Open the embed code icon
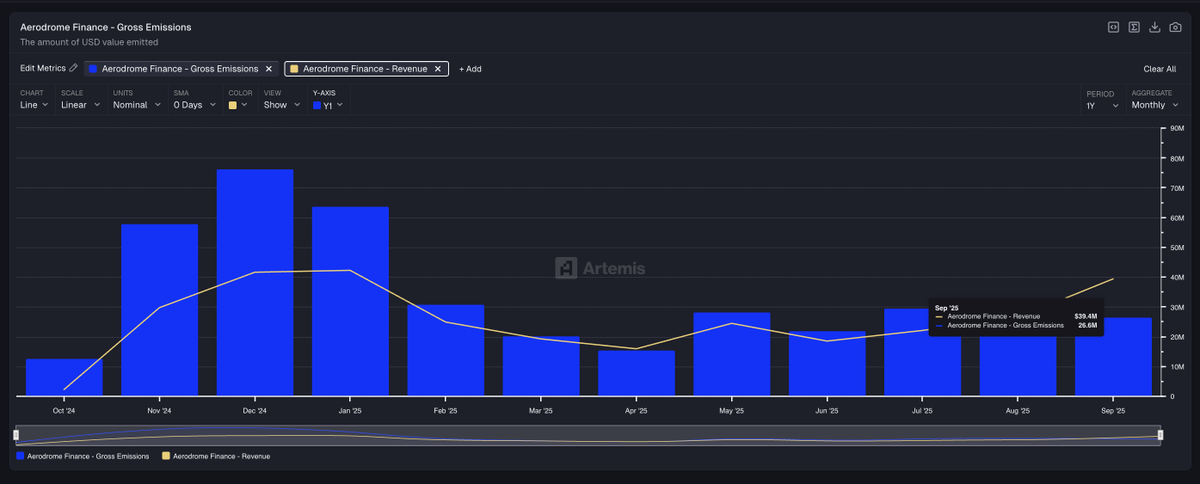The image size is (1200, 484). click(x=1113, y=27)
